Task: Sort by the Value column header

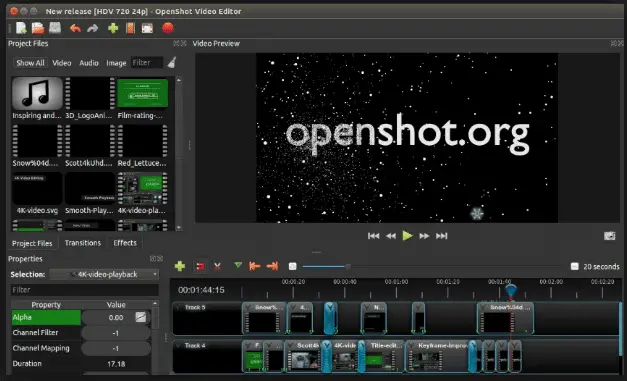Action: click(116, 305)
